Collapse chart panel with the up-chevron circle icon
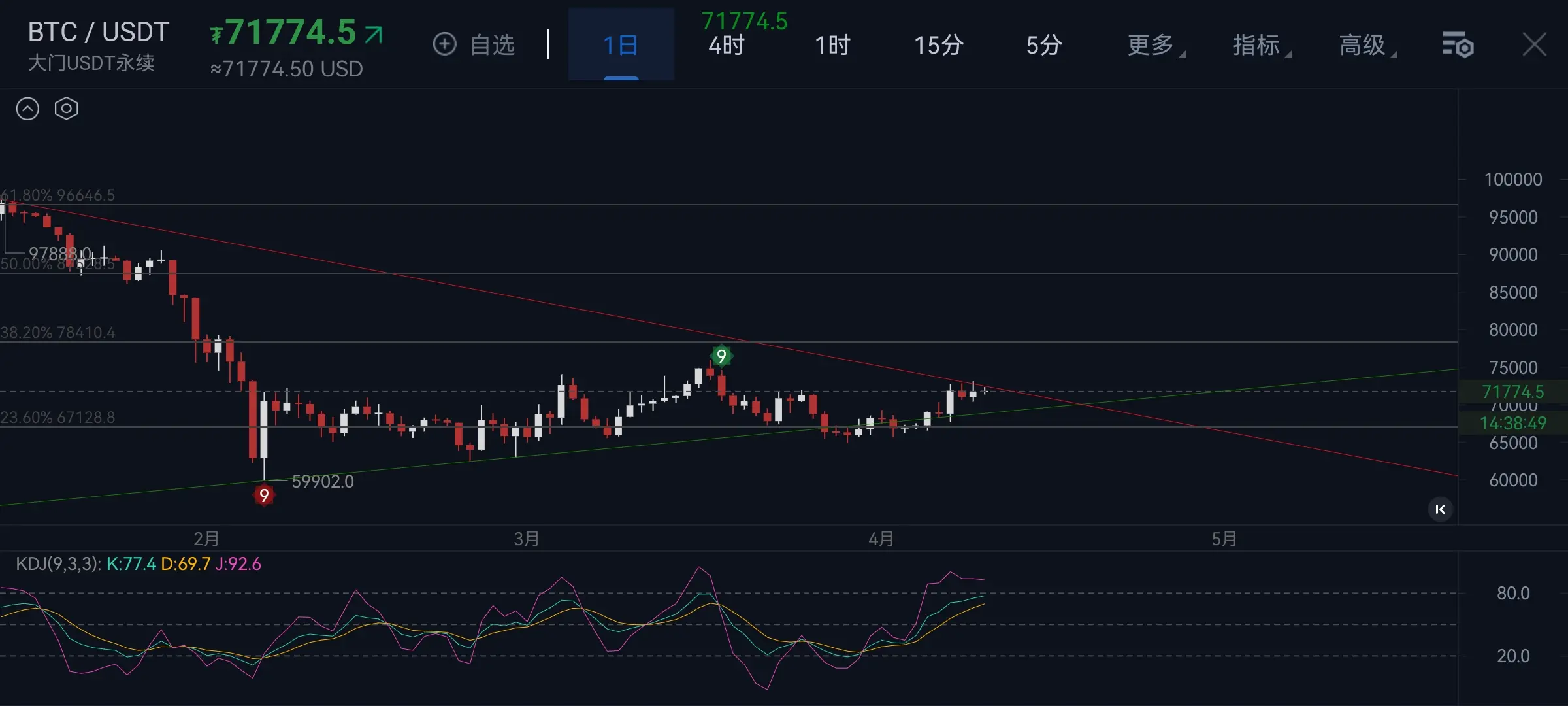This screenshot has height=706, width=1568. 27,109
